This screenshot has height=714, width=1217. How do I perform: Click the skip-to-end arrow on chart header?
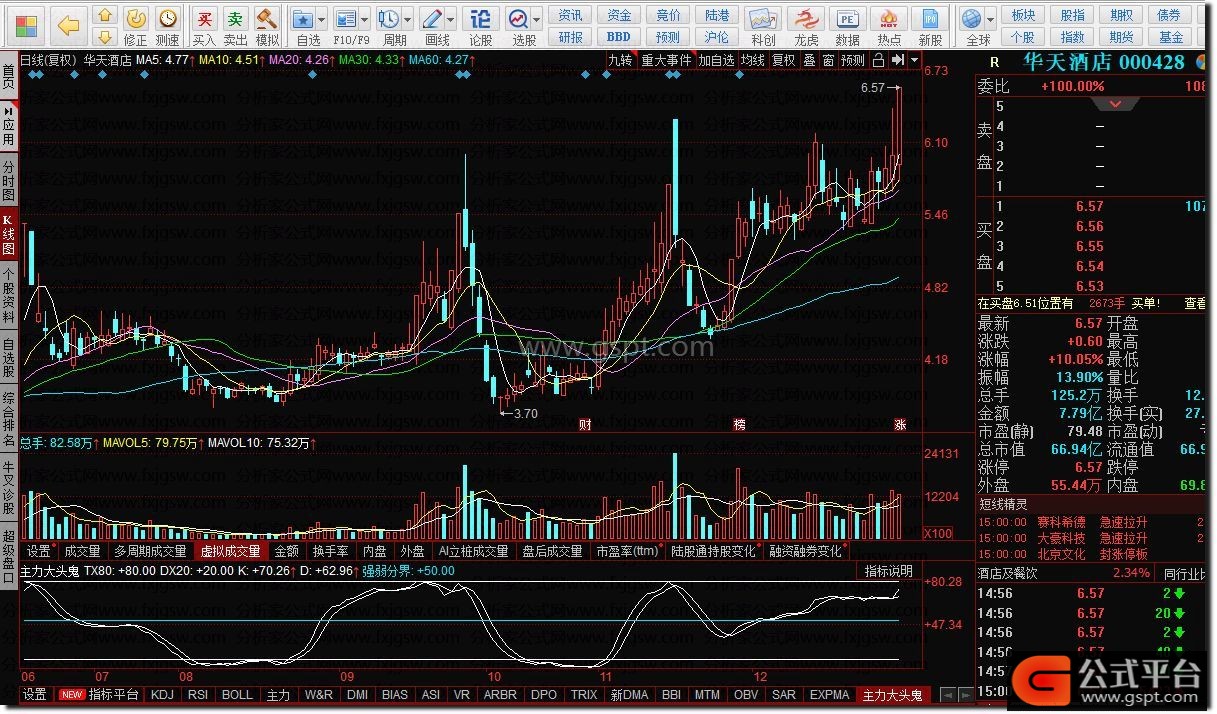(897, 60)
